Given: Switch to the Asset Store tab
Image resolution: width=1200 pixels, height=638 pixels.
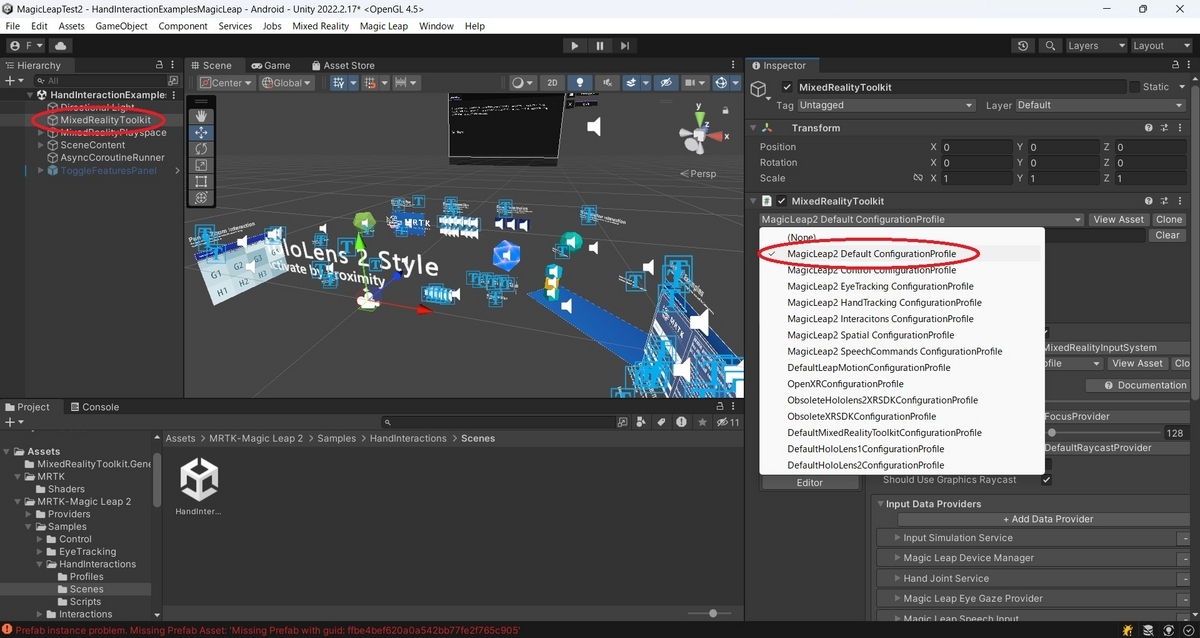Looking at the screenshot, I should [341, 65].
